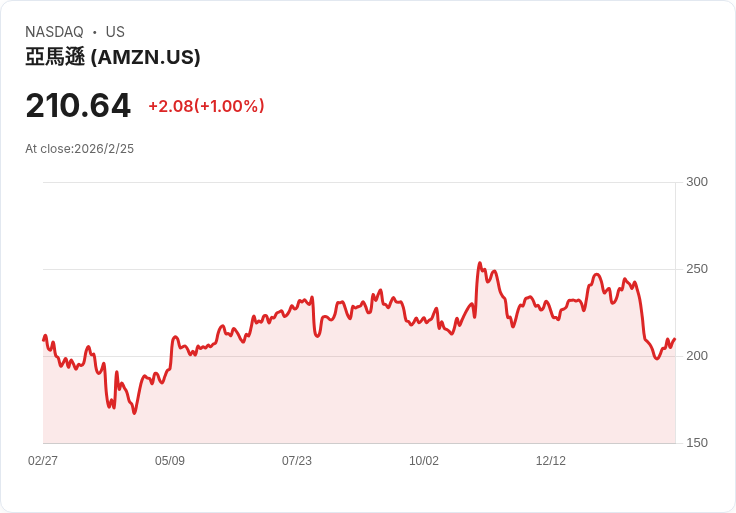
Task: Click the leftmost start of the price line
Action: pyautogui.click(x=43, y=340)
